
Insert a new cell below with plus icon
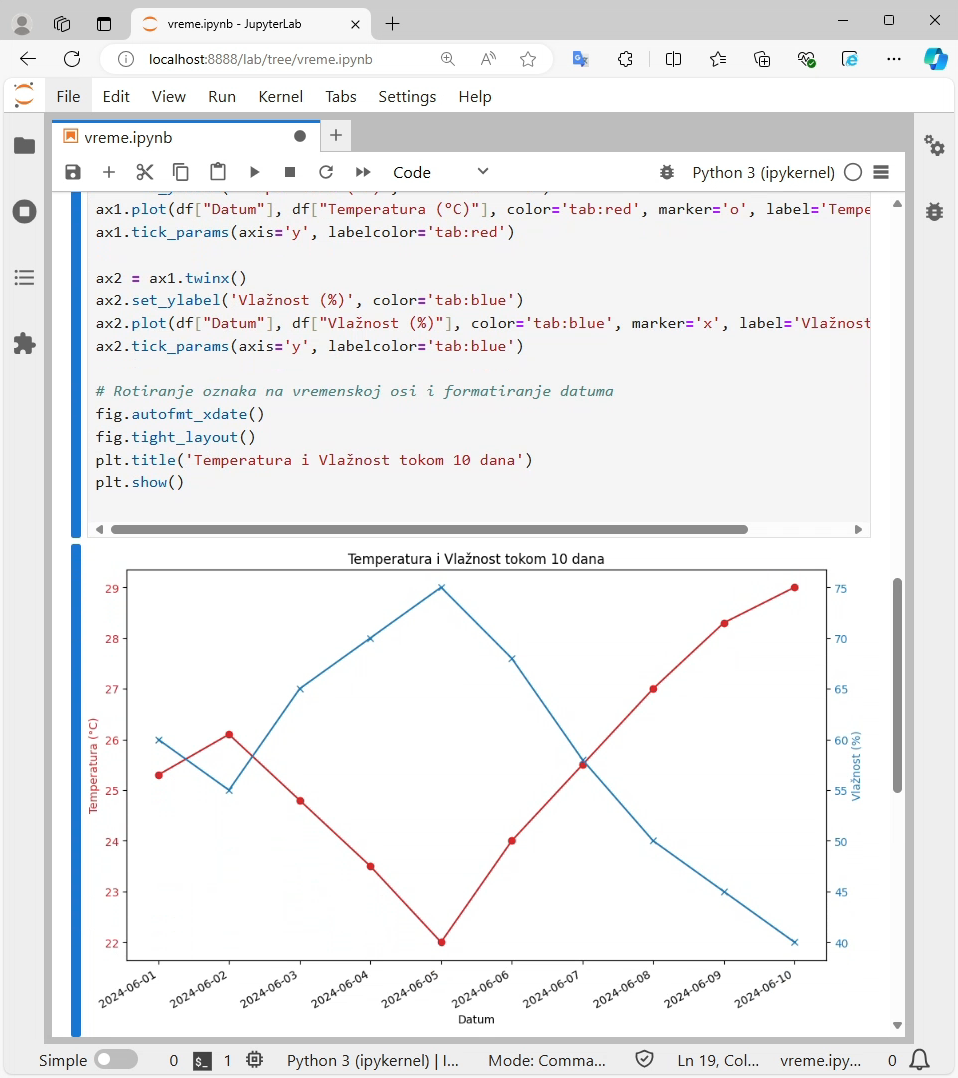pos(109,172)
